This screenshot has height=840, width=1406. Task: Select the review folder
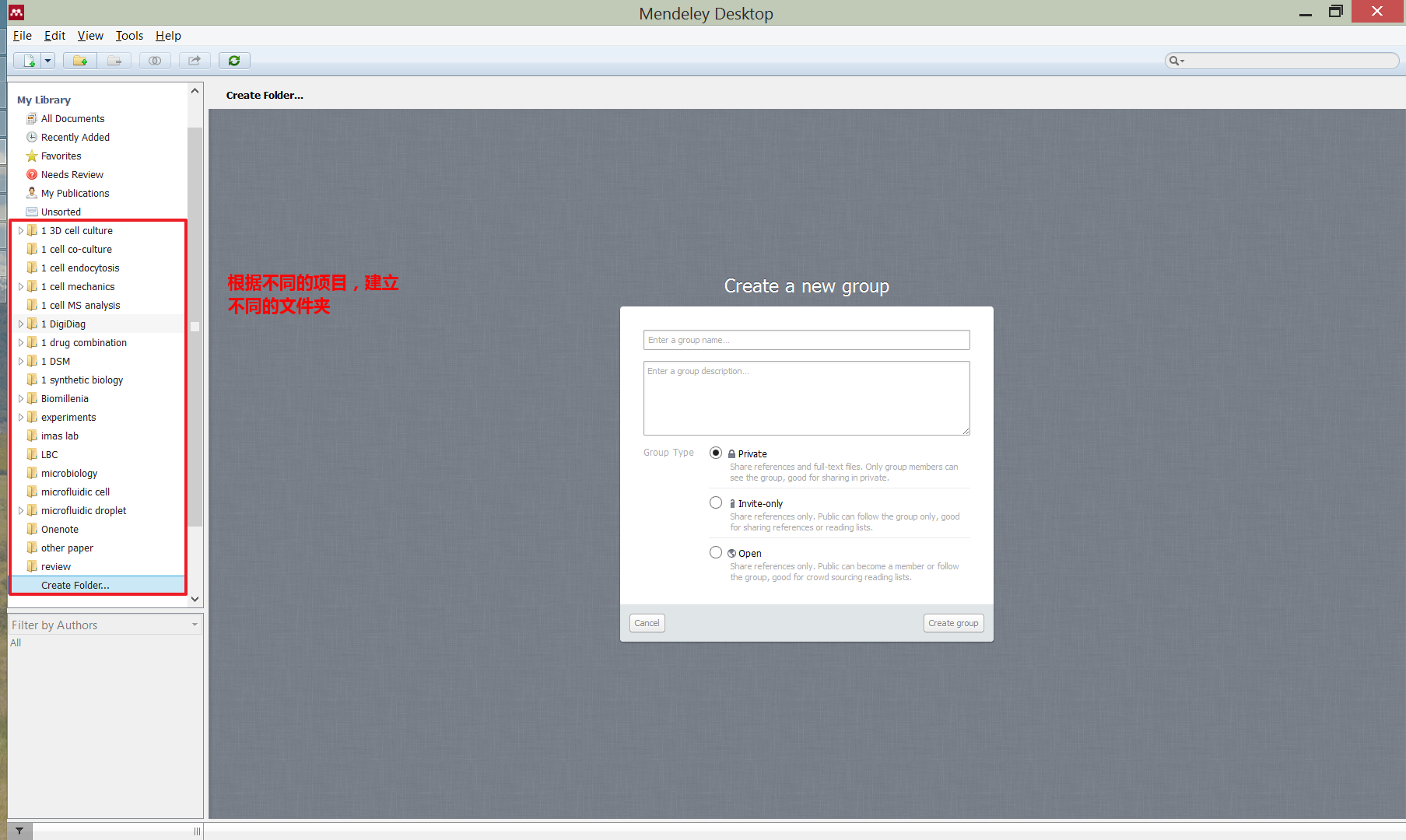point(98,566)
